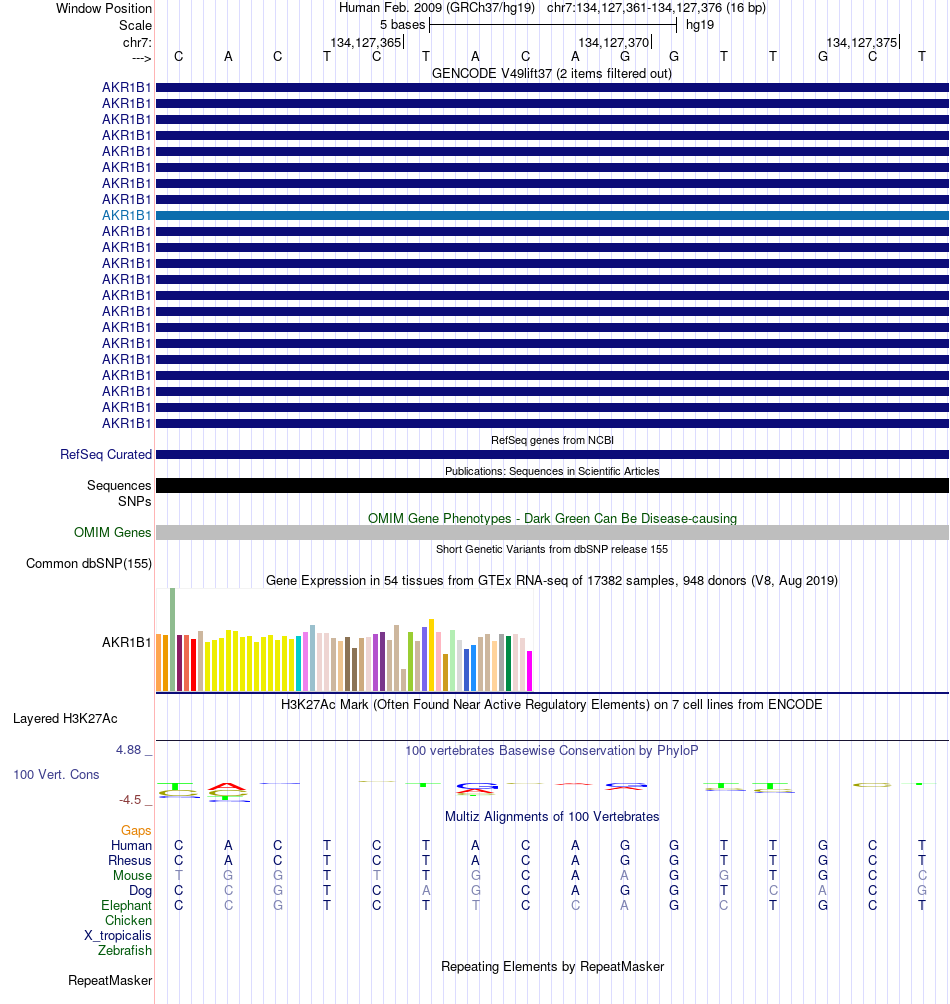
Task: Click the Mouse species label
Action: 133,875
